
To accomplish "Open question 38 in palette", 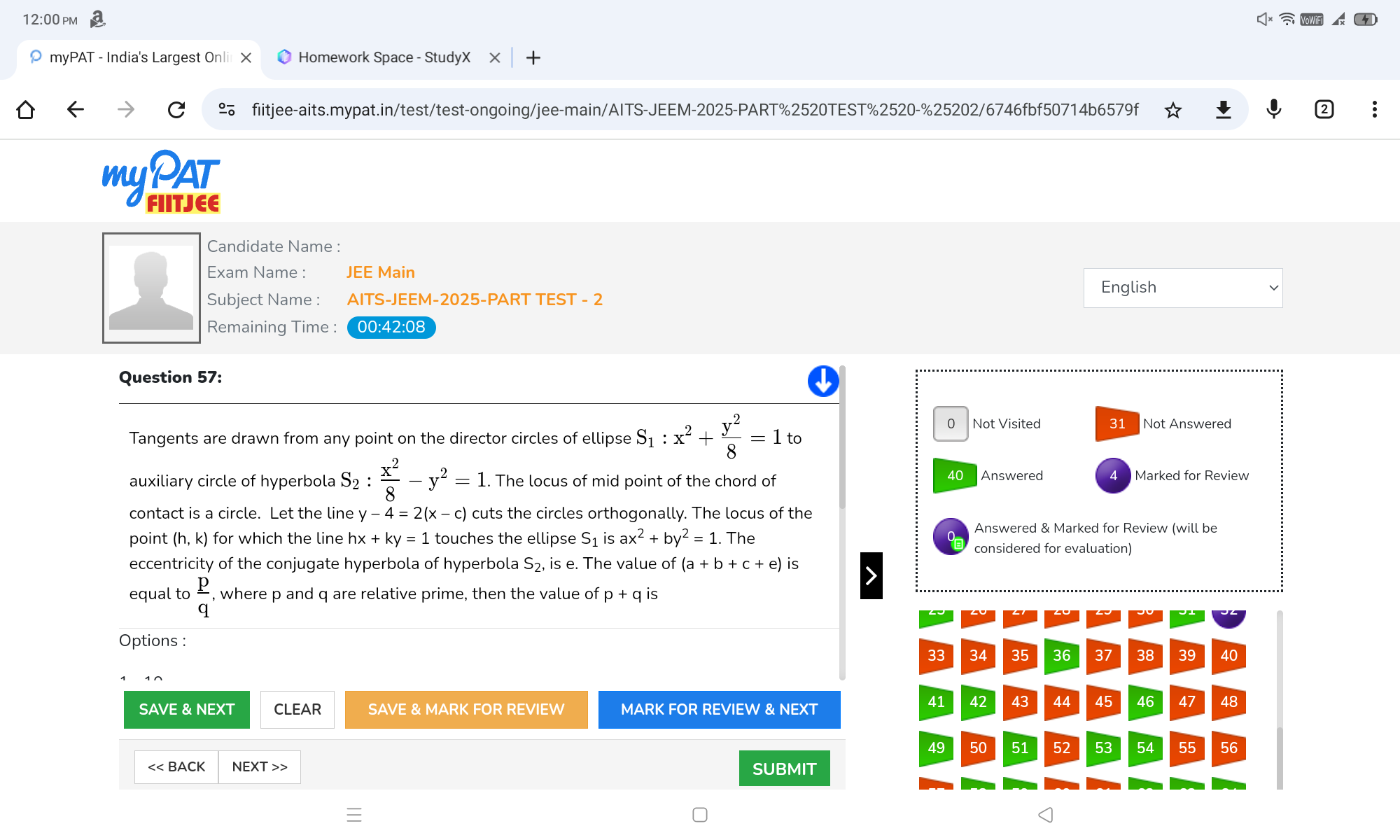I will point(1145,656).
